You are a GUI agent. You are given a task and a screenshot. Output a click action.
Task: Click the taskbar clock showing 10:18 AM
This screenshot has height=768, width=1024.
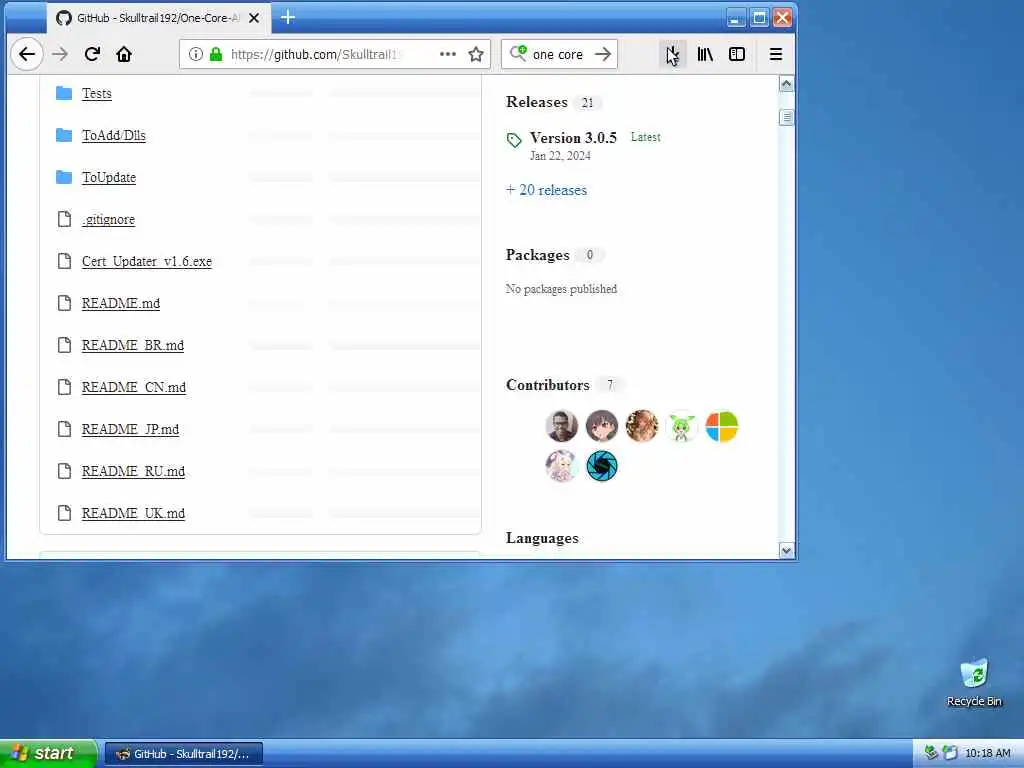[x=987, y=754]
